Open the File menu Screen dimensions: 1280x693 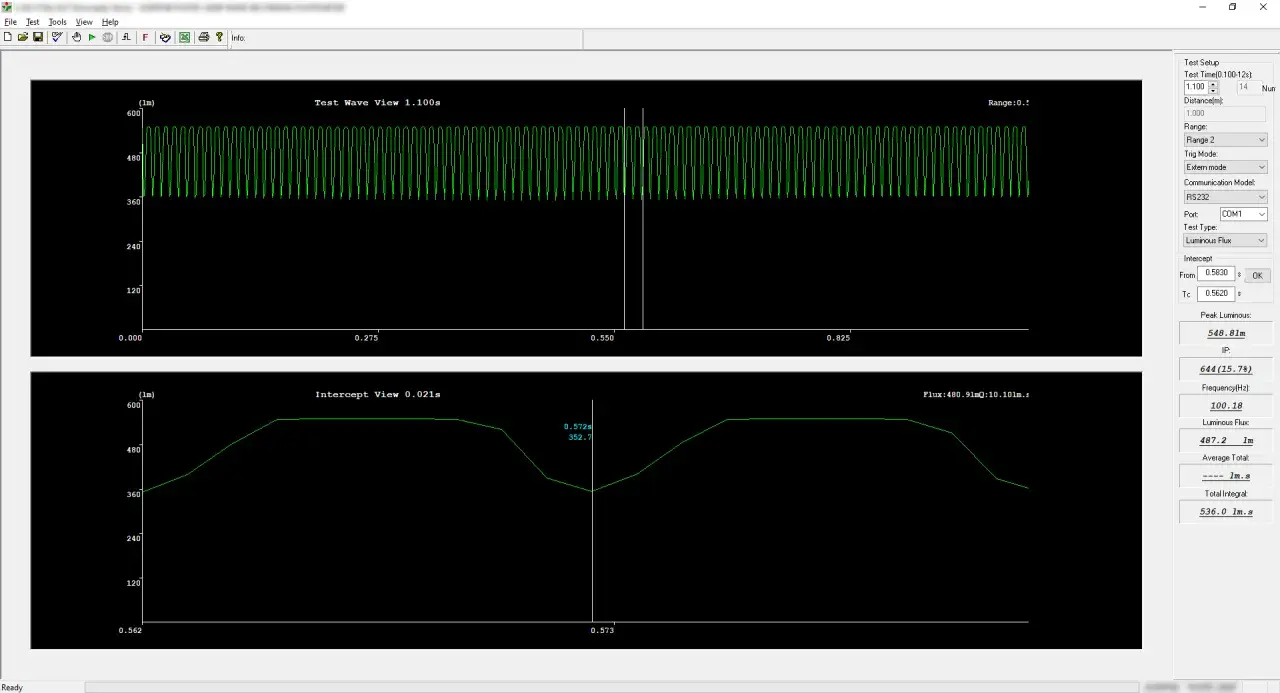(x=10, y=21)
